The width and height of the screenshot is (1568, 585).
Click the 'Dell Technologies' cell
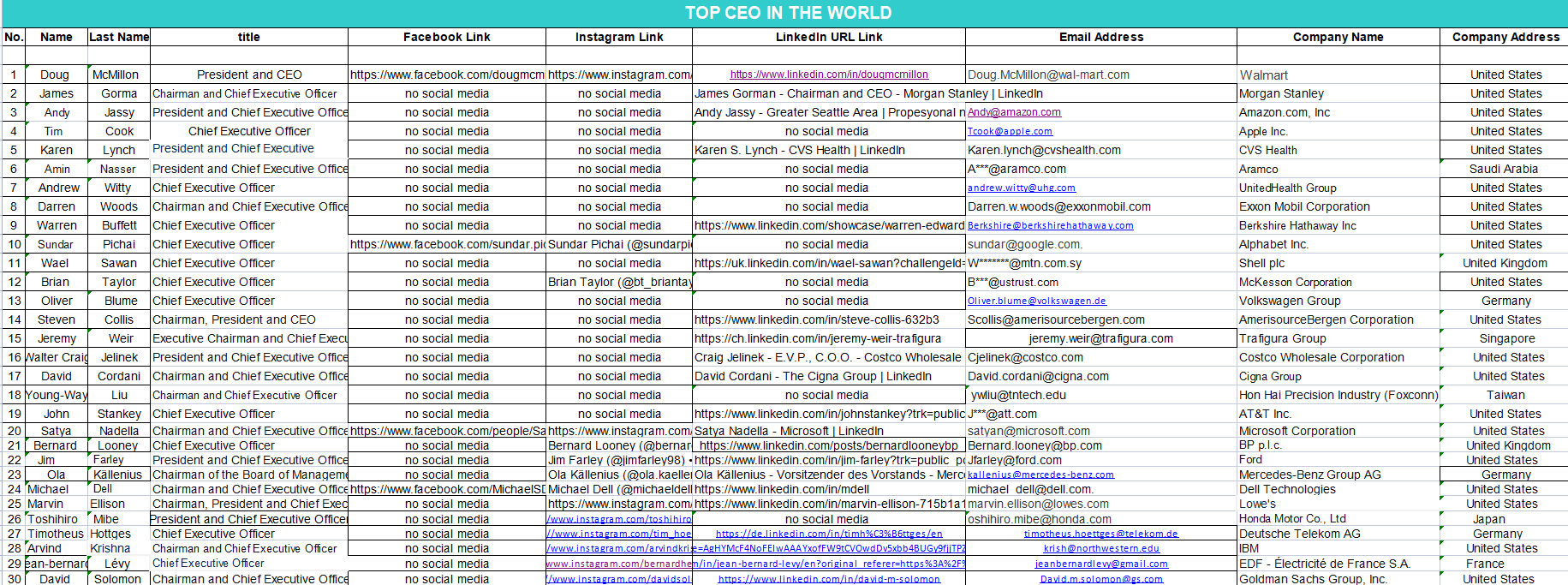[1338, 489]
